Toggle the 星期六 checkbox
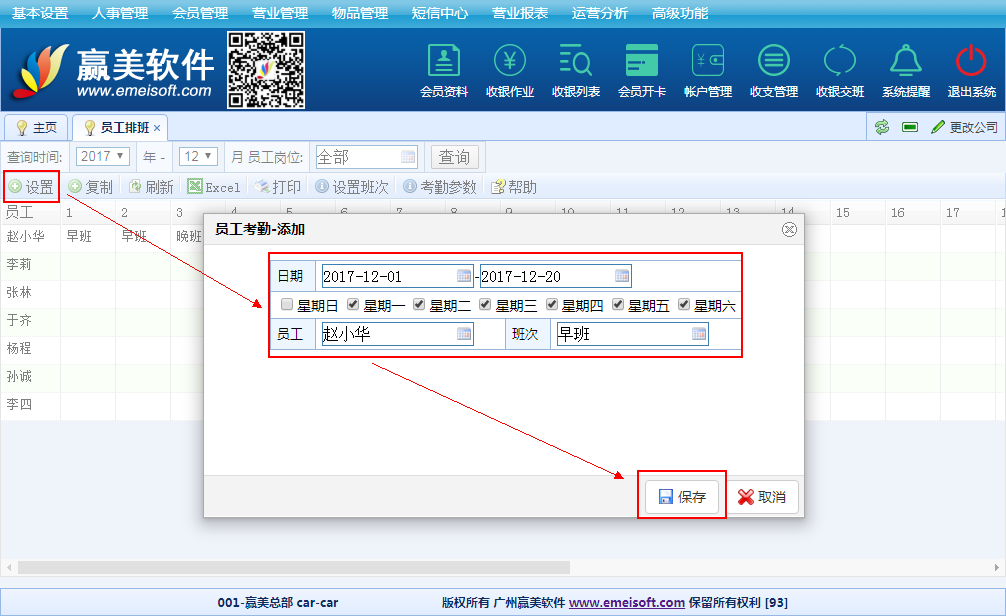The height and width of the screenshot is (616, 1006). tap(684, 305)
